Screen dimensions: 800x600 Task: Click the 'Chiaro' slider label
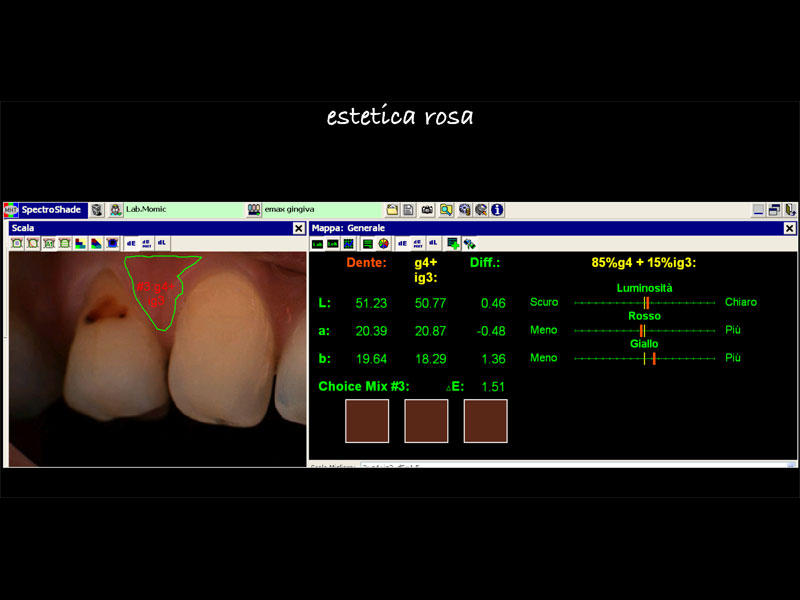pos(741,302)
